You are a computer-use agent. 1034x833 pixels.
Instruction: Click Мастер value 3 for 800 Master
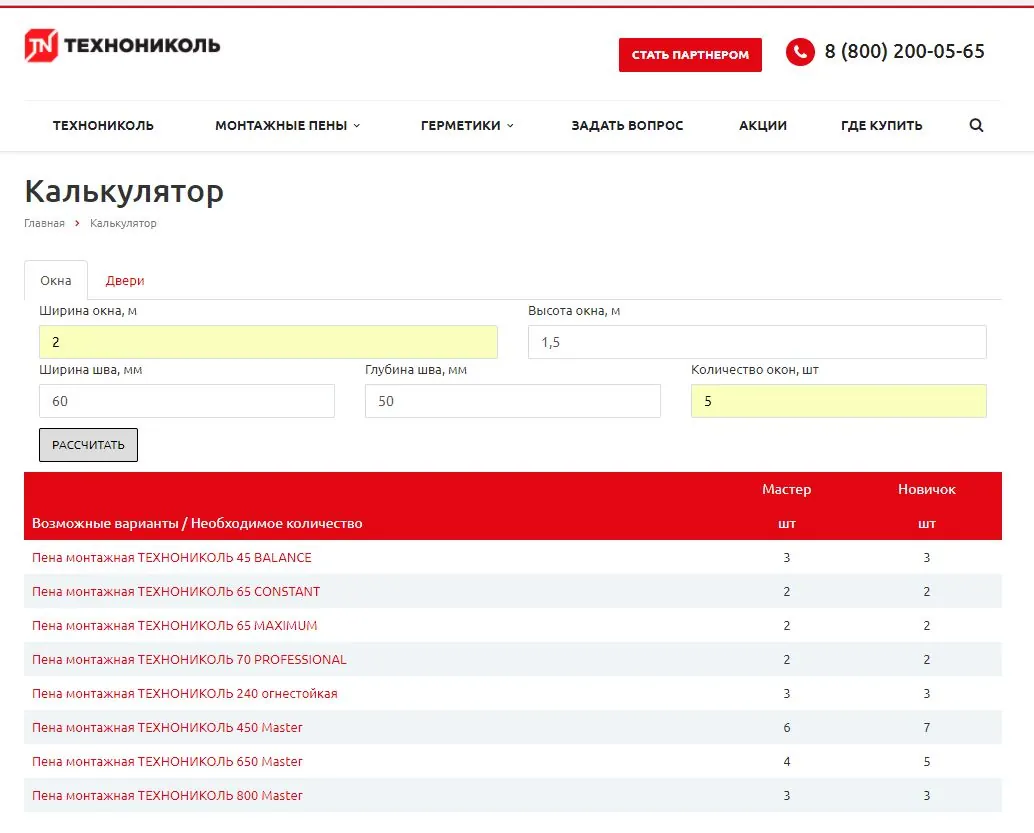[x=787, y=795]
